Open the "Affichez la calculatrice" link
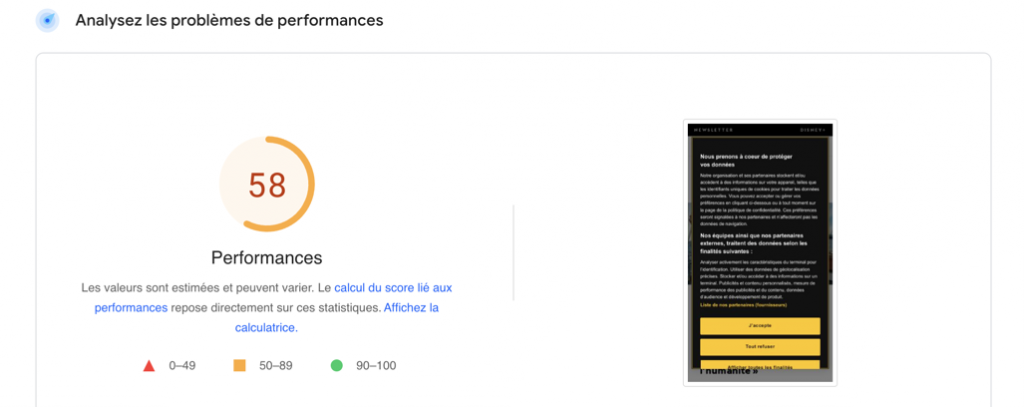Viewport: 1024px width, 407px height. [410, 308]
